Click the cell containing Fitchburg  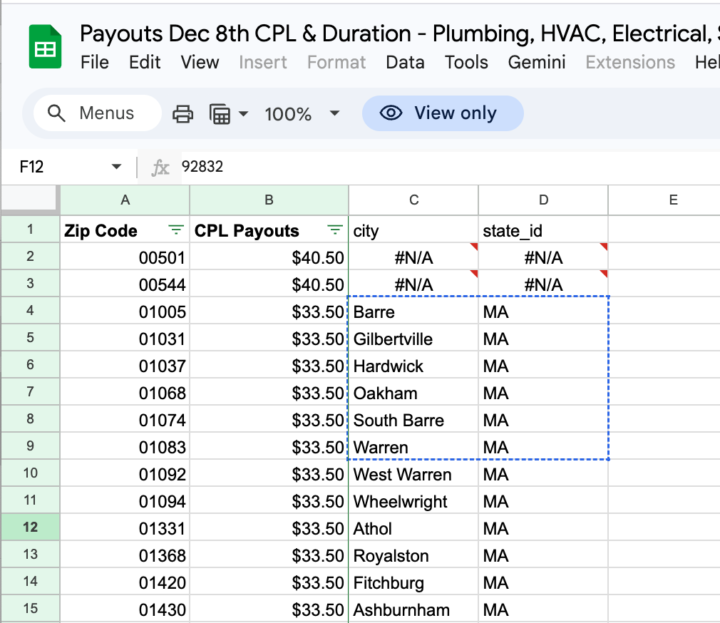pos(413,582)
